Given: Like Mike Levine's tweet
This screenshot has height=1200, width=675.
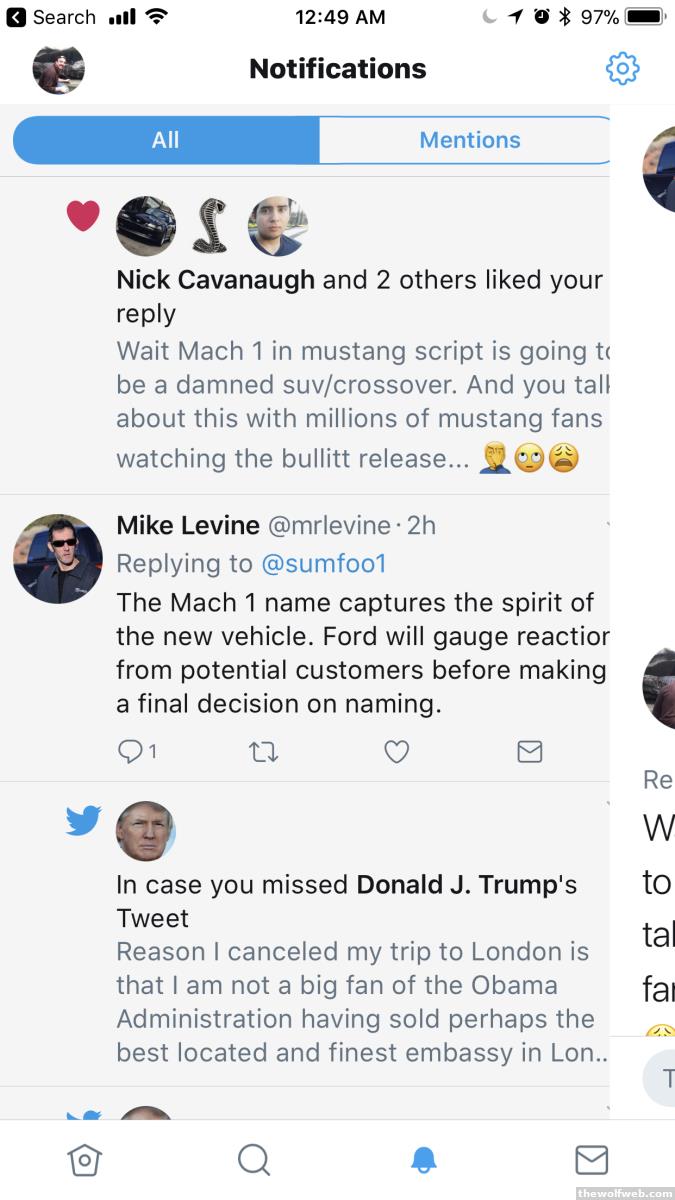Looking at the screenshot, I should (x=397, y=752).
